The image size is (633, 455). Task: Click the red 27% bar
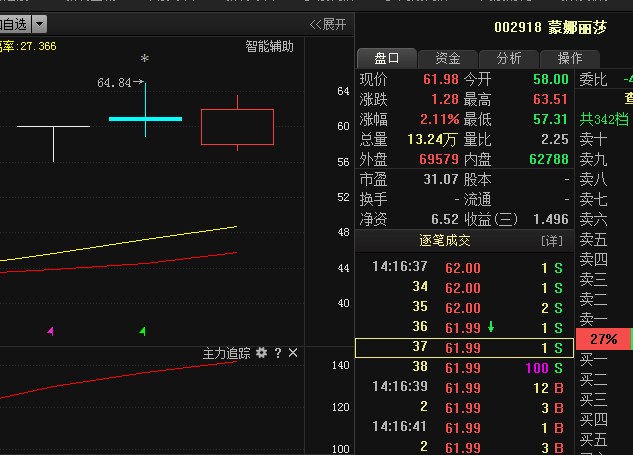(x=603, y=339)
